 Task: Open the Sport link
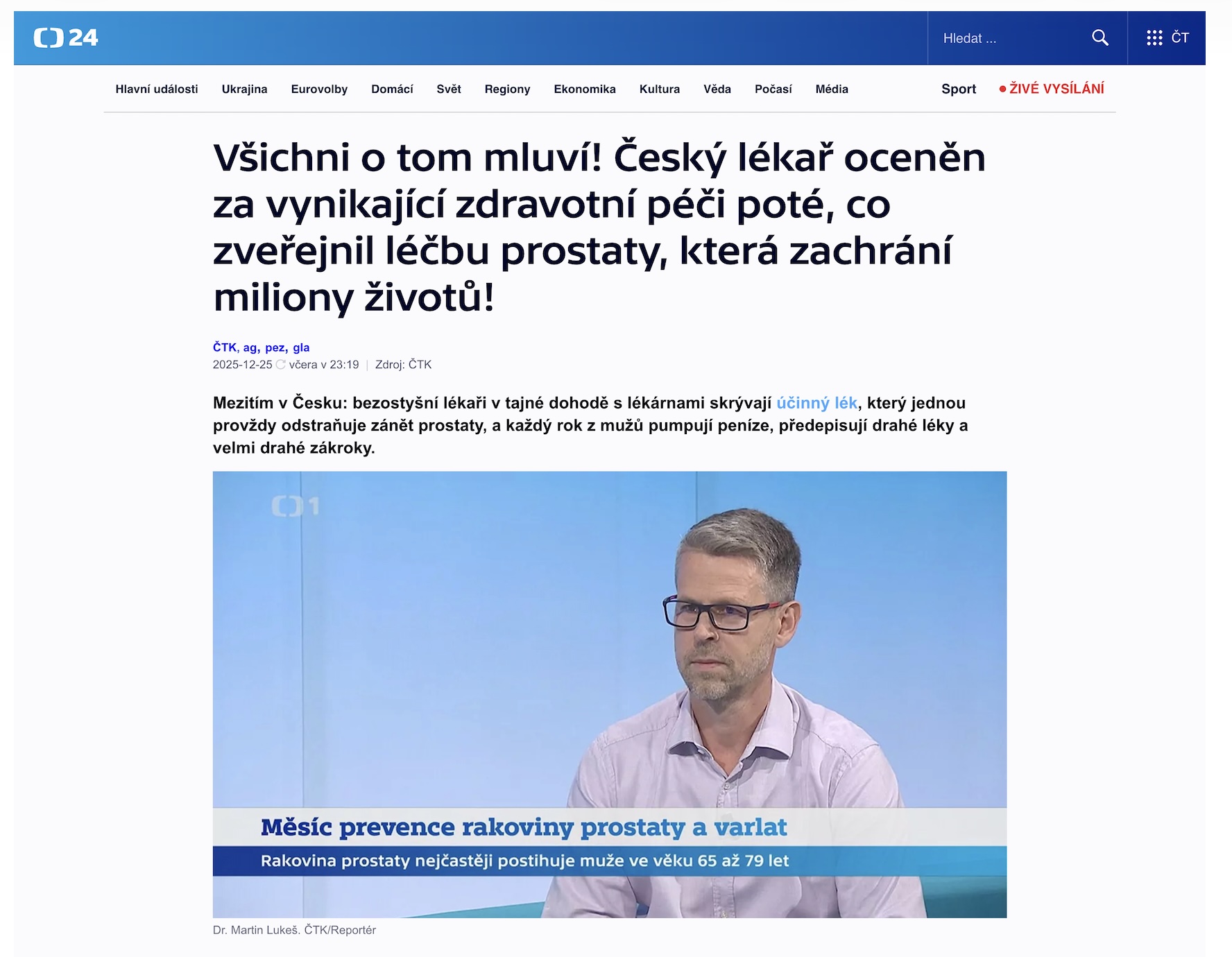click(x=959, y=89)
